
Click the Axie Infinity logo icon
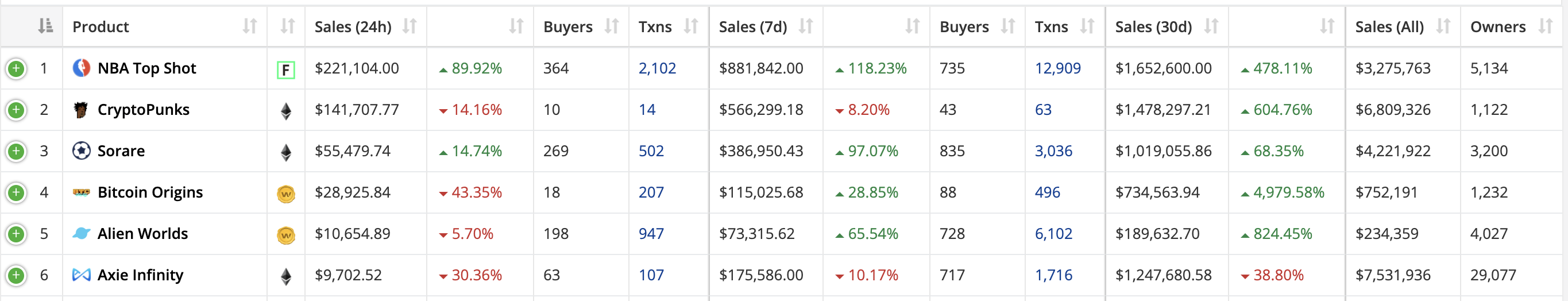click(81, 275)
